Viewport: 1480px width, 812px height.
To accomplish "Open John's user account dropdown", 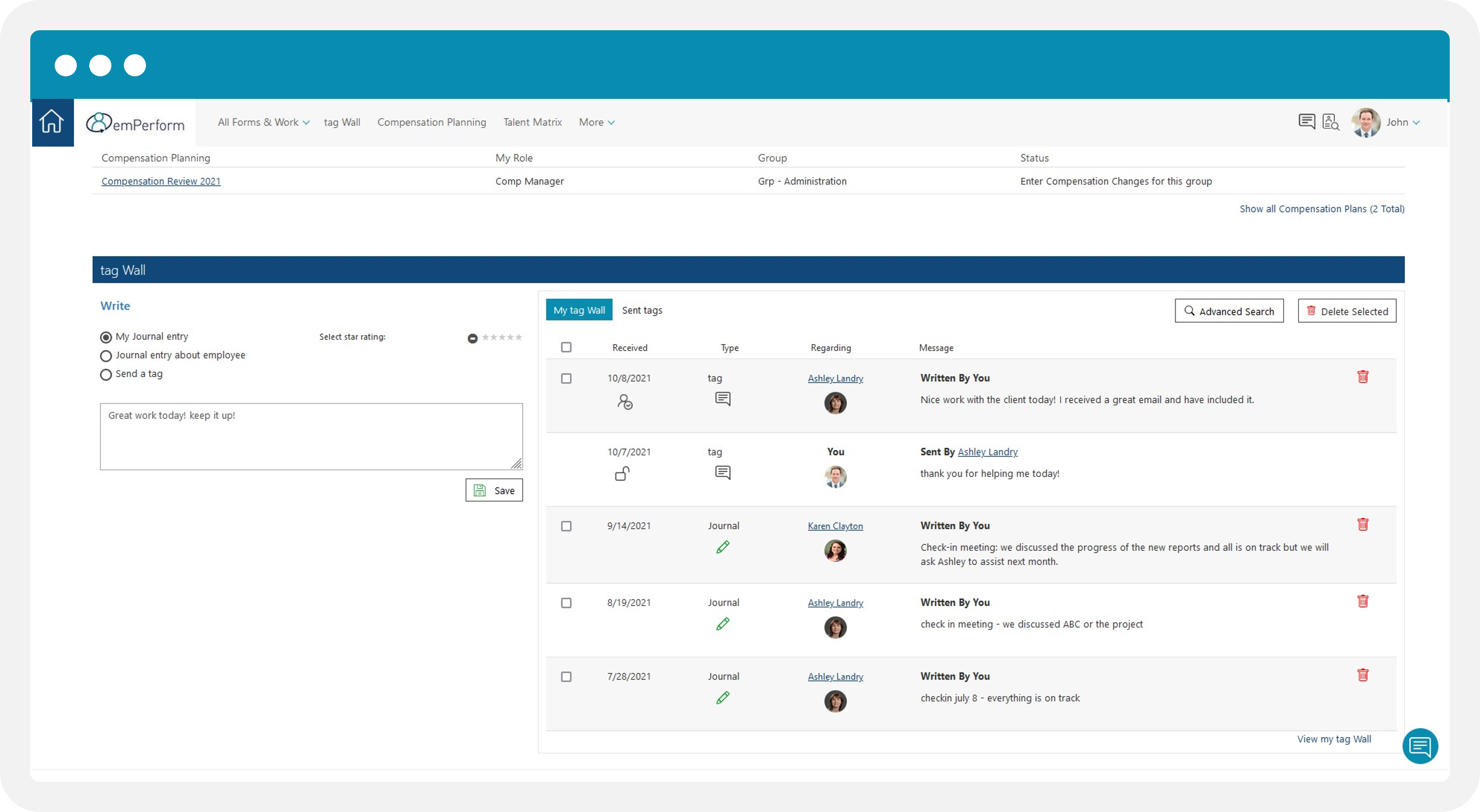I will click(x=1403, y=122).
